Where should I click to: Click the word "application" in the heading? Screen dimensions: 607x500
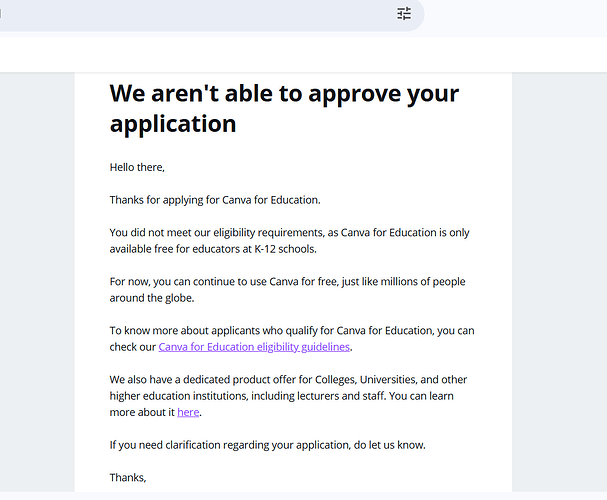pos(173,124)
